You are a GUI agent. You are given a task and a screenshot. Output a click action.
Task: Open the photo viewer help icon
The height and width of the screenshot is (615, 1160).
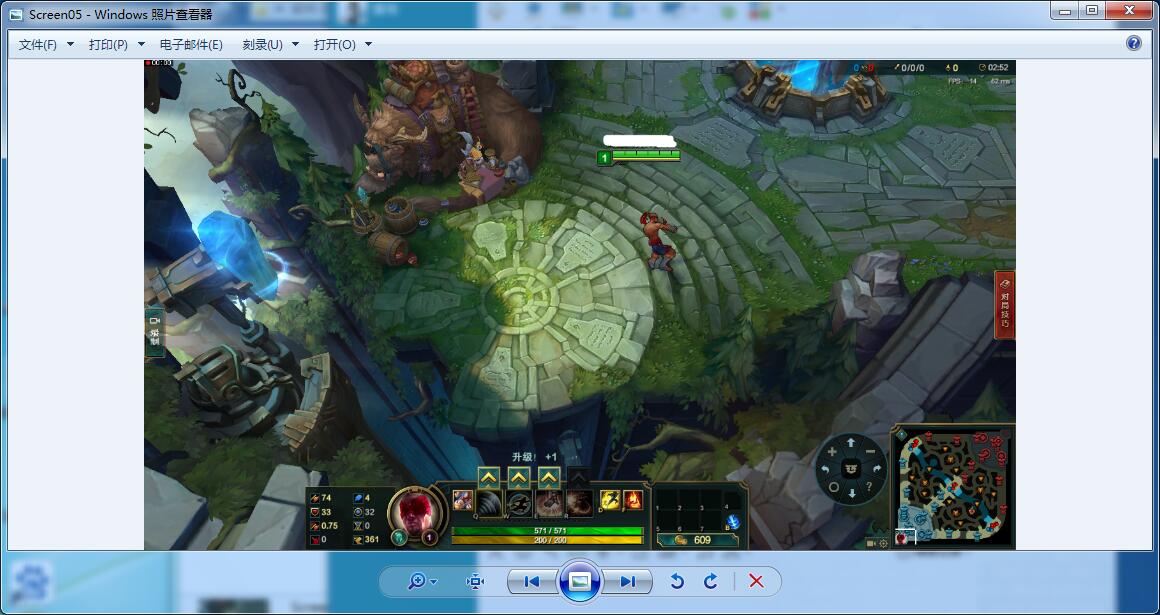[x=1133, y=43]
